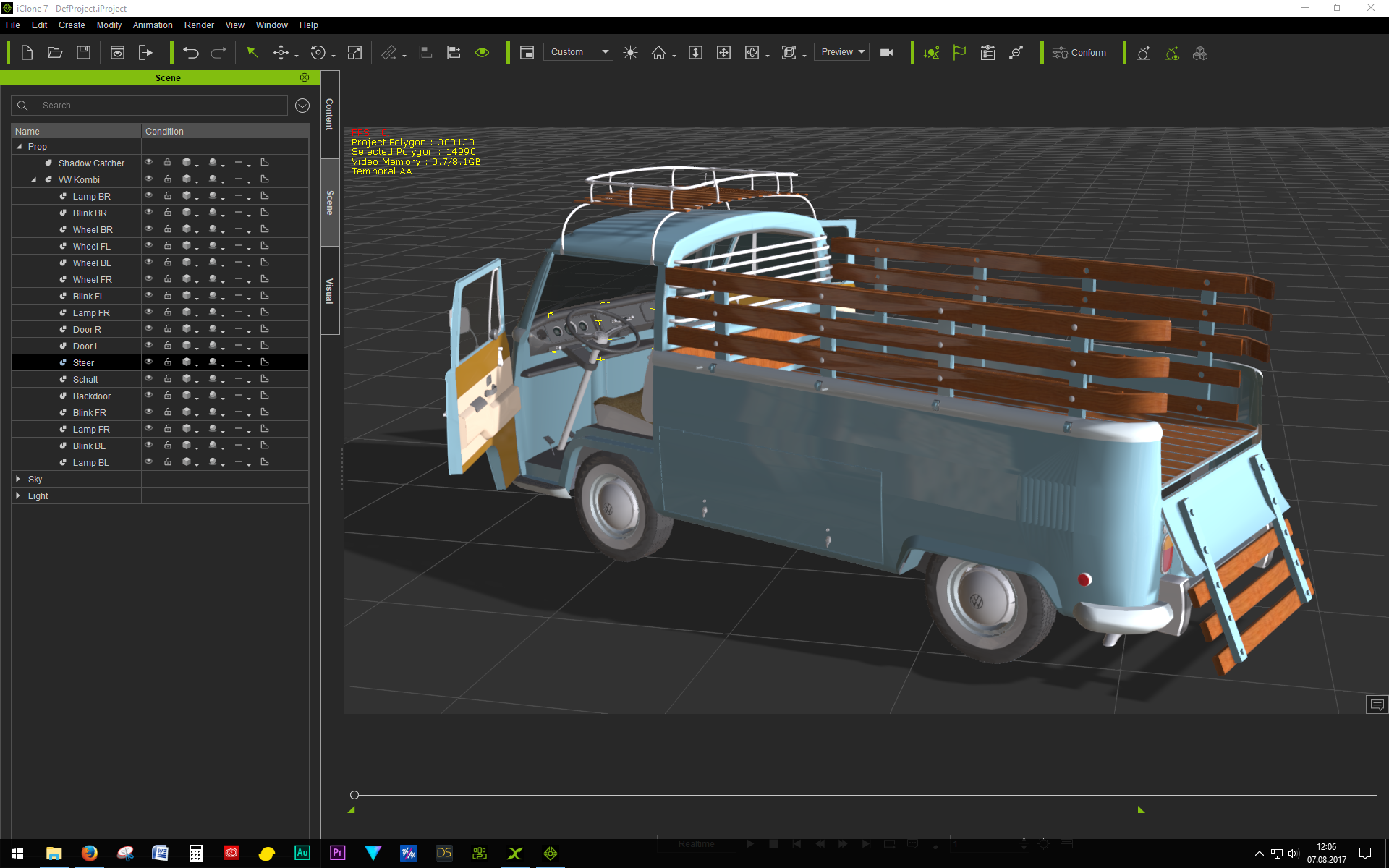Click the Scene Search input field

tap(149, 106)
